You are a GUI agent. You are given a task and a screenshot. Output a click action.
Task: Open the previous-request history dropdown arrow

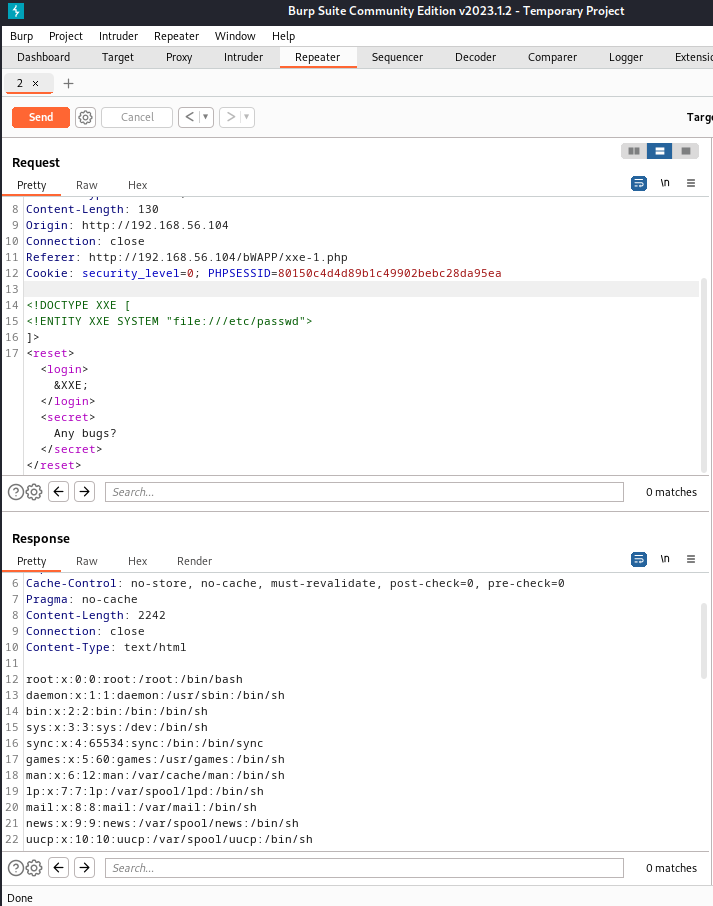point(206,117)
